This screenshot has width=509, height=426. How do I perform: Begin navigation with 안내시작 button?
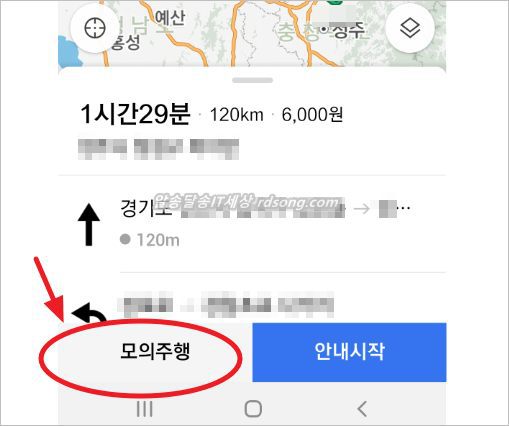pos(349,352)
